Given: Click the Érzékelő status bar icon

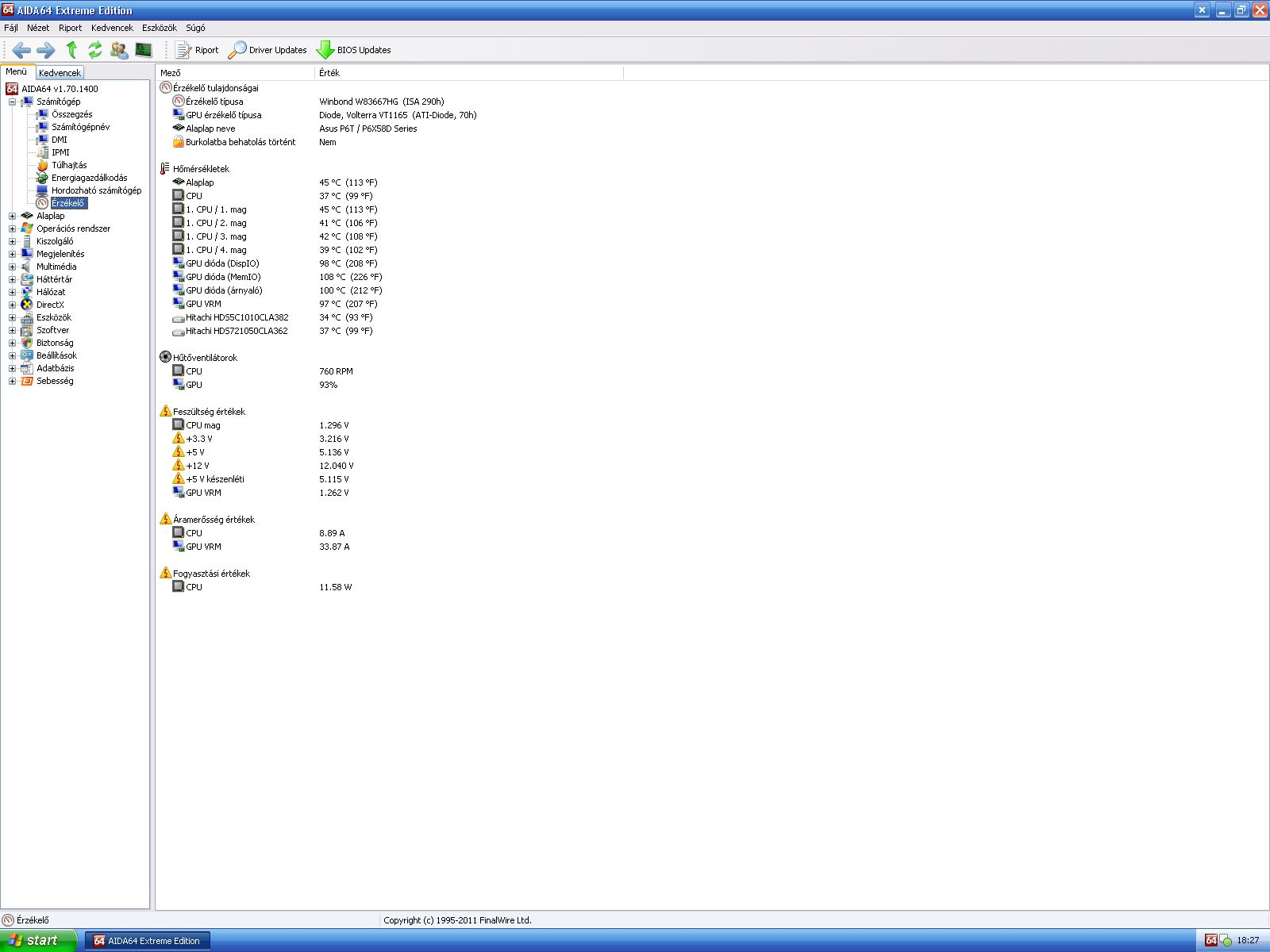Looking at the screenshot, I should pyautogui.click(x=8, y=920).
